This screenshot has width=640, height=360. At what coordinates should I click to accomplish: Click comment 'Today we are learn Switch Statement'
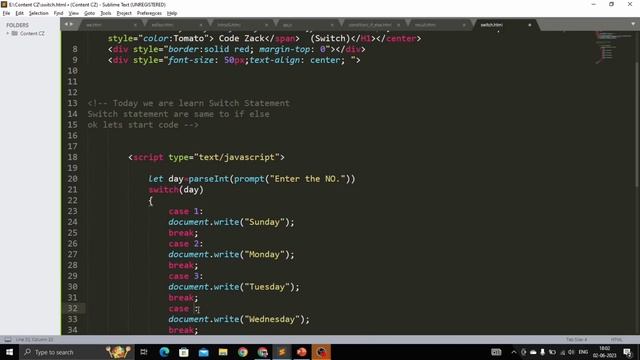(201, 103)
